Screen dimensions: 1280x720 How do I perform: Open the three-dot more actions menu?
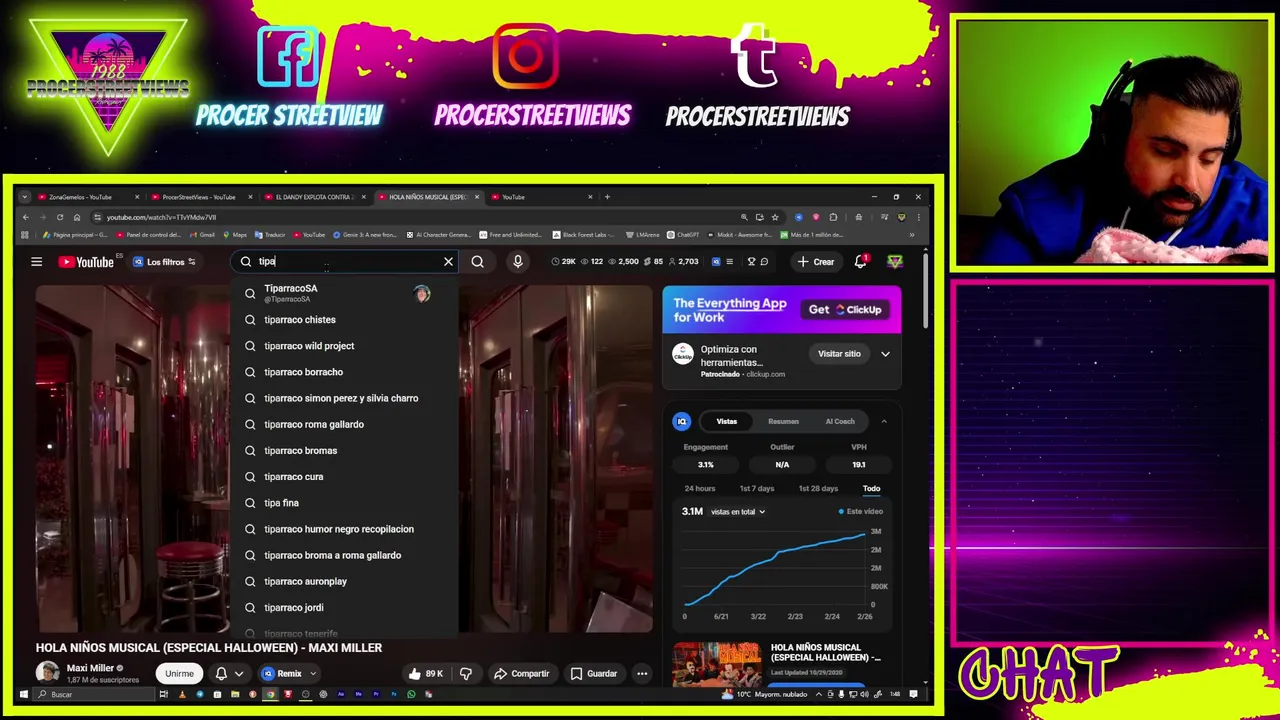click(x=642, y=674)
